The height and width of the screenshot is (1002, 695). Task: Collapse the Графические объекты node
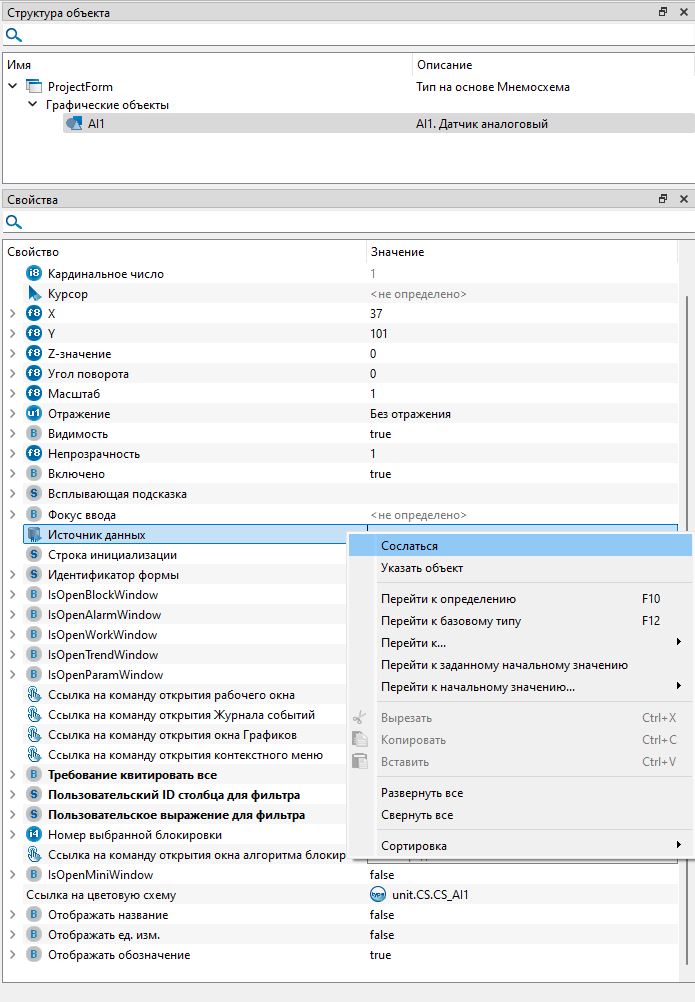(x=32, y=105)
